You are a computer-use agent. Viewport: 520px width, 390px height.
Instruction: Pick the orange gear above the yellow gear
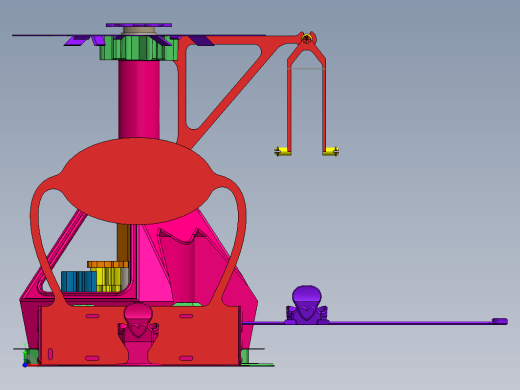[x=108, y=264]
